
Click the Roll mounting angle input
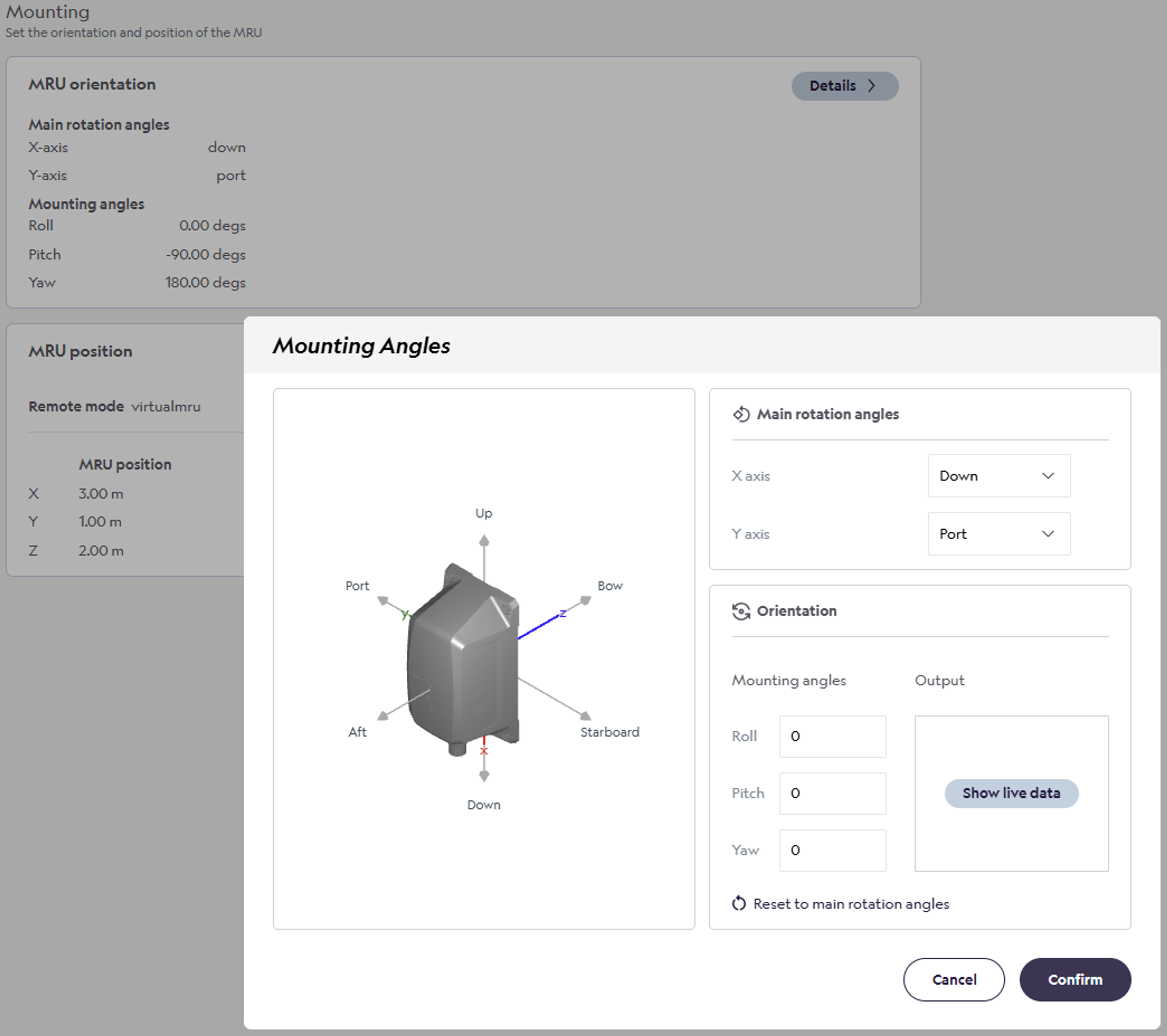(x=832, y=736)
